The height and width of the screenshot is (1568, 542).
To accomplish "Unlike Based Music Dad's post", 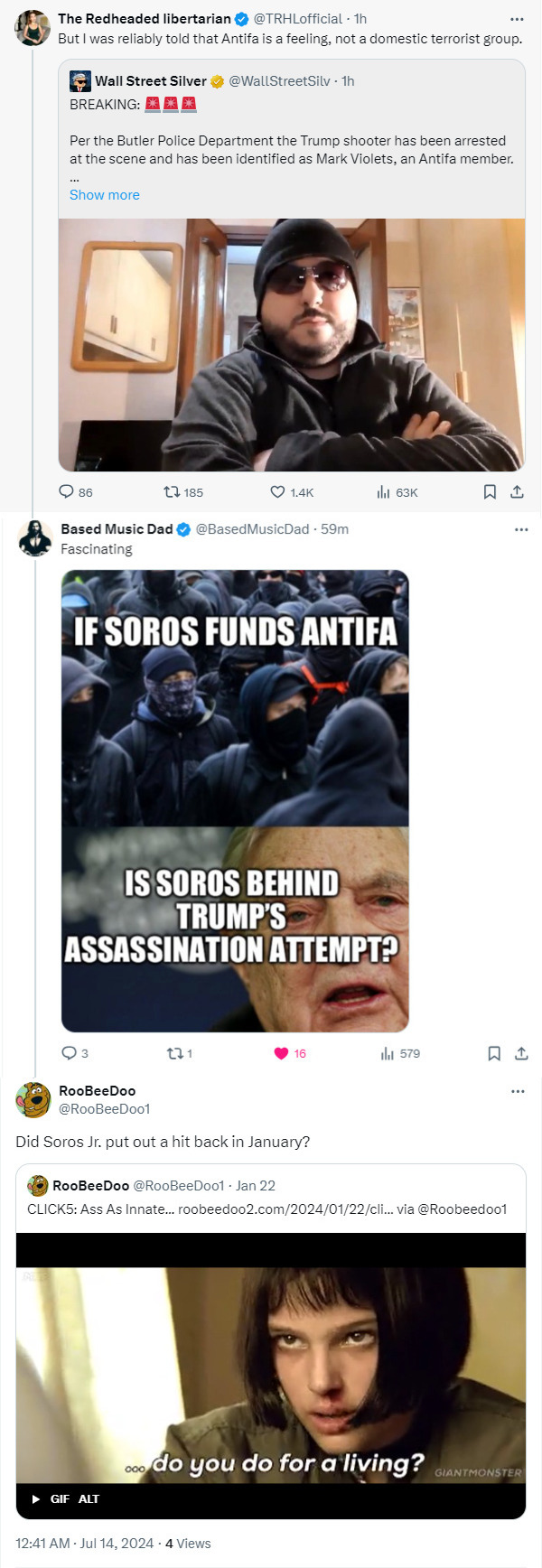I will click(x=281, y=1053).
